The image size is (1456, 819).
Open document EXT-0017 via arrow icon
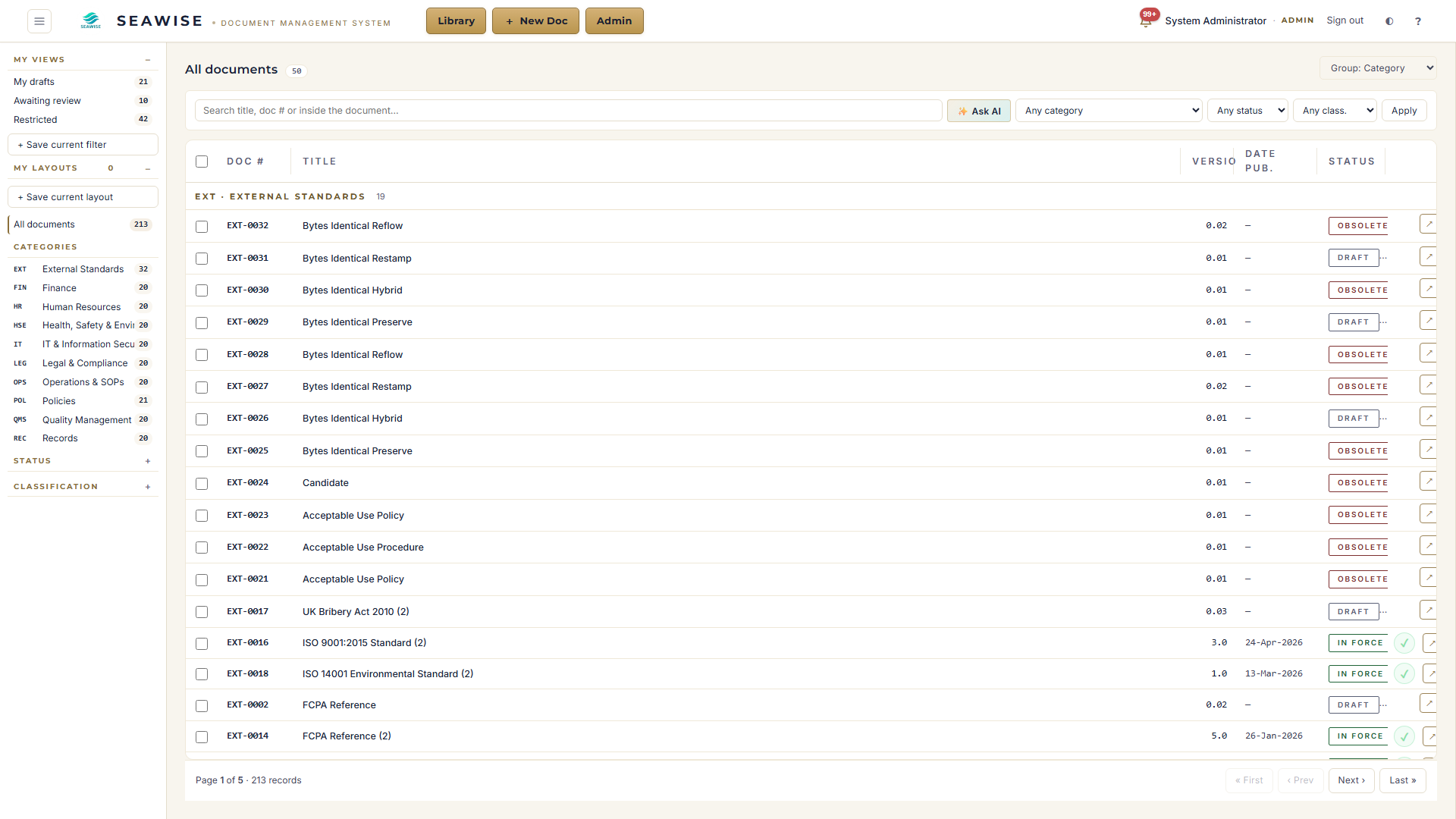coord(1429,610)
